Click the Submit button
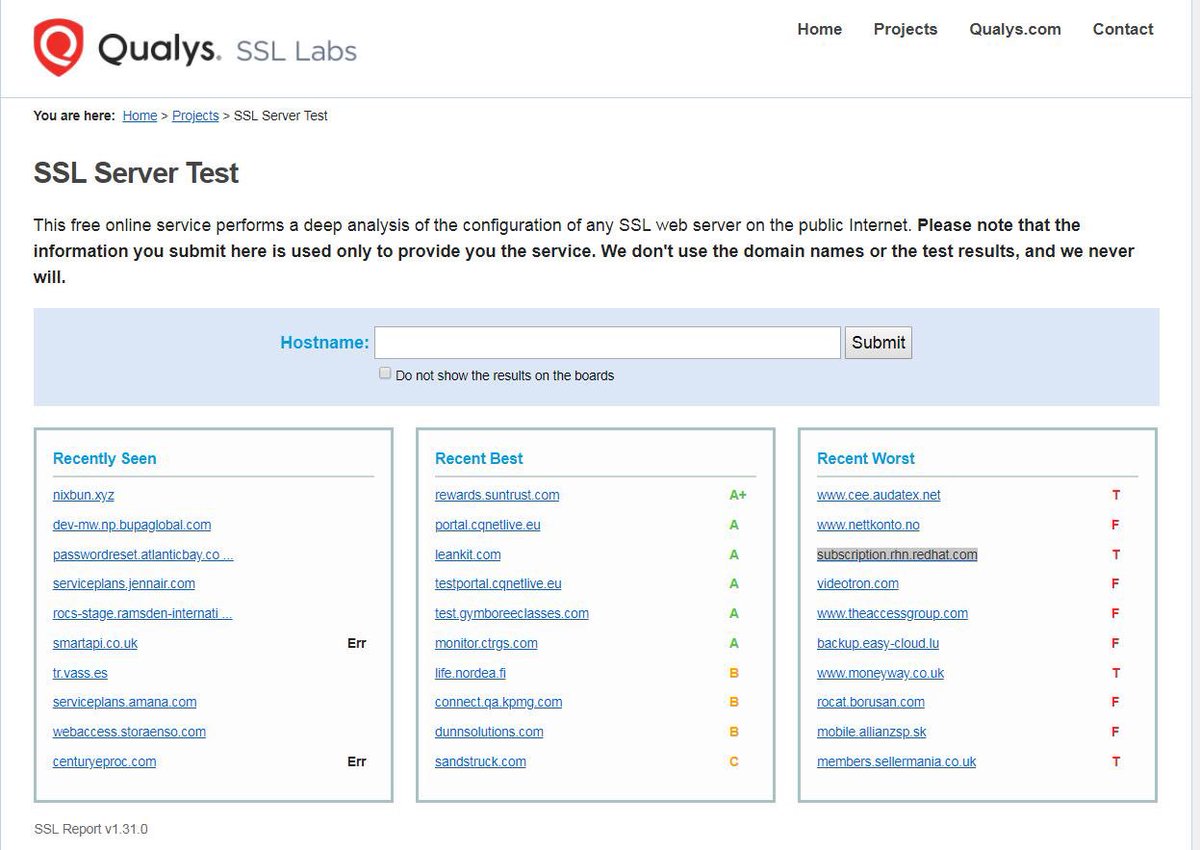Image resolution: width=1200 pixels, height=850 pixels. (x=878, y=342)
